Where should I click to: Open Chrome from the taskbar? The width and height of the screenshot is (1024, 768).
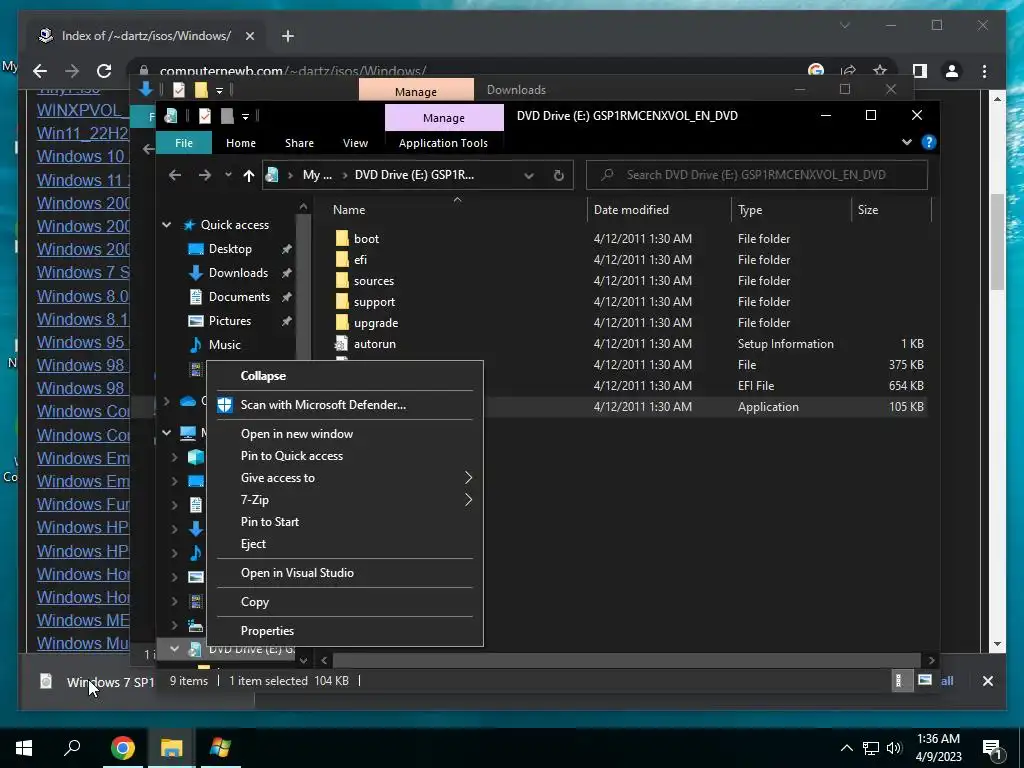[122, 748]
